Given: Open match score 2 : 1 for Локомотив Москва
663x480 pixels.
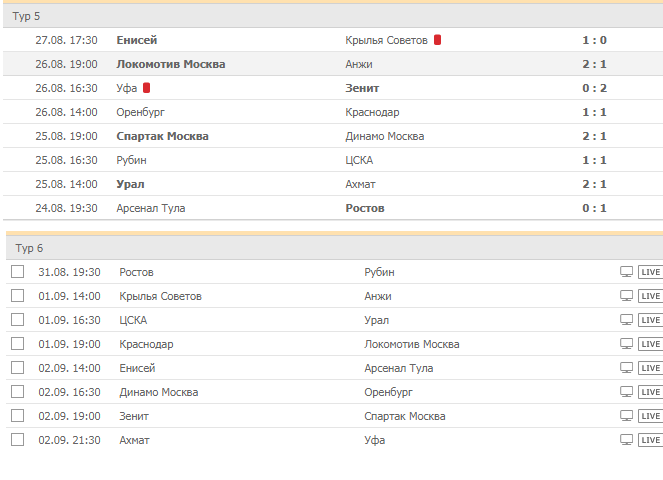Looking at the screenshot, I should click(594, 64).
